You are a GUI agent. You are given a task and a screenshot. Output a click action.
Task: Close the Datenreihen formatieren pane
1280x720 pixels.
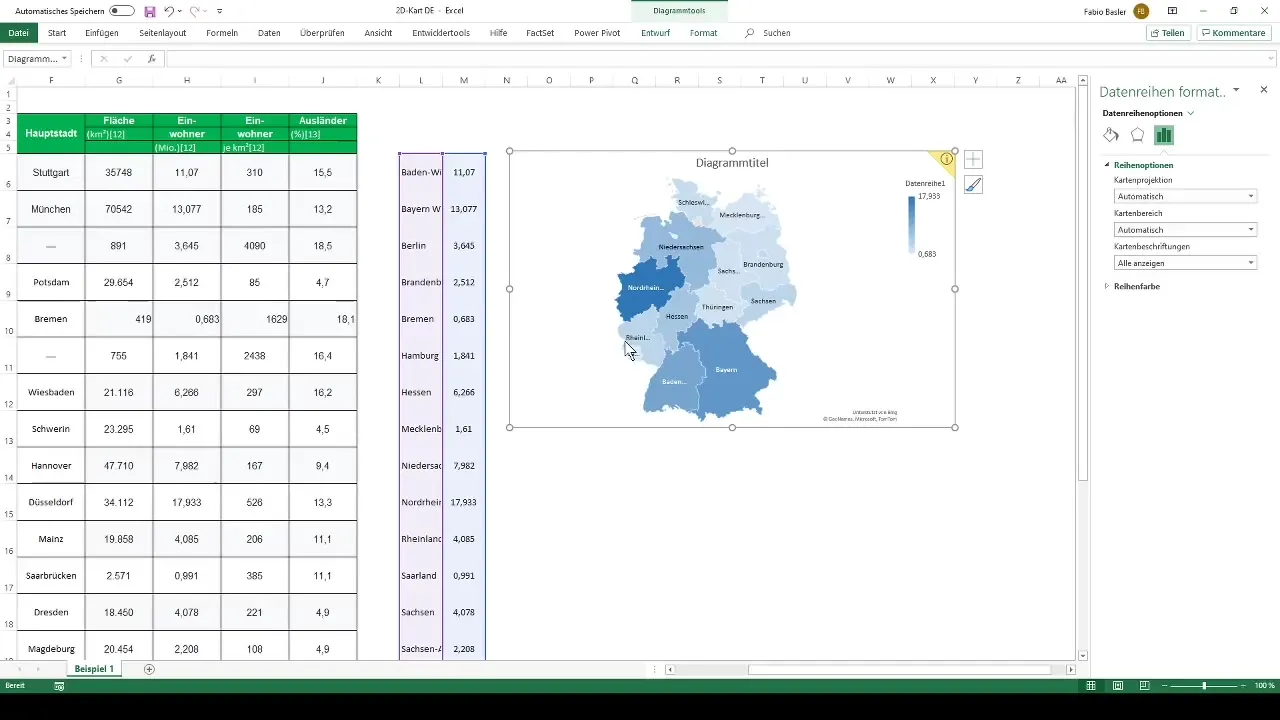(1263, 90)
